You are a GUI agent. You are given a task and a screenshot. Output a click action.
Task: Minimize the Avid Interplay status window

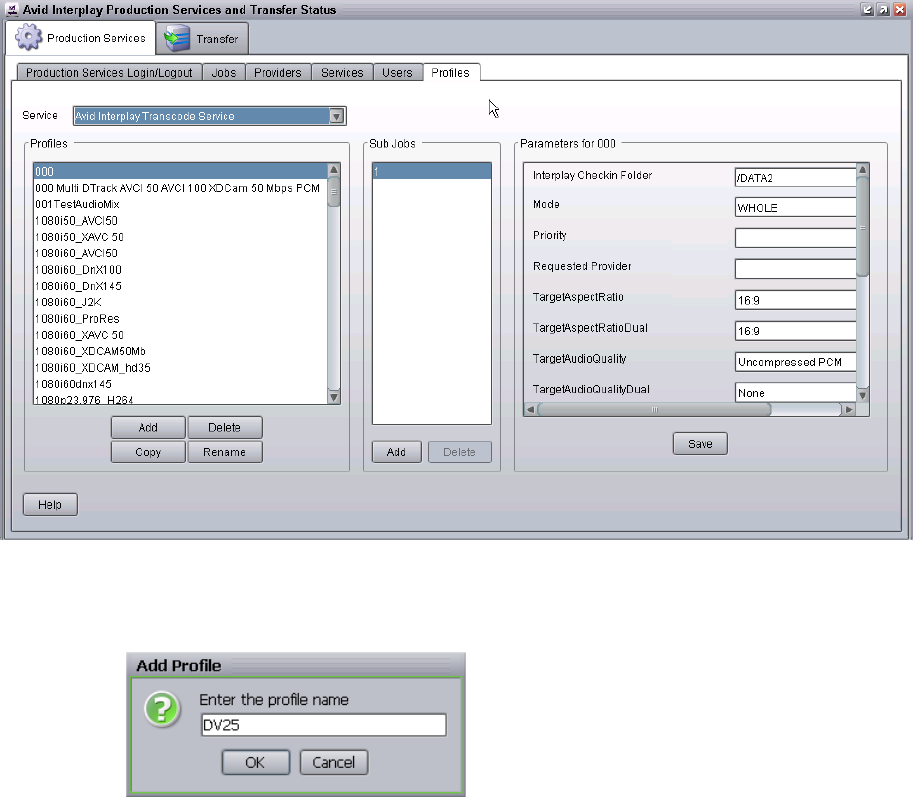pyautogui.click(x=867, y=9)
